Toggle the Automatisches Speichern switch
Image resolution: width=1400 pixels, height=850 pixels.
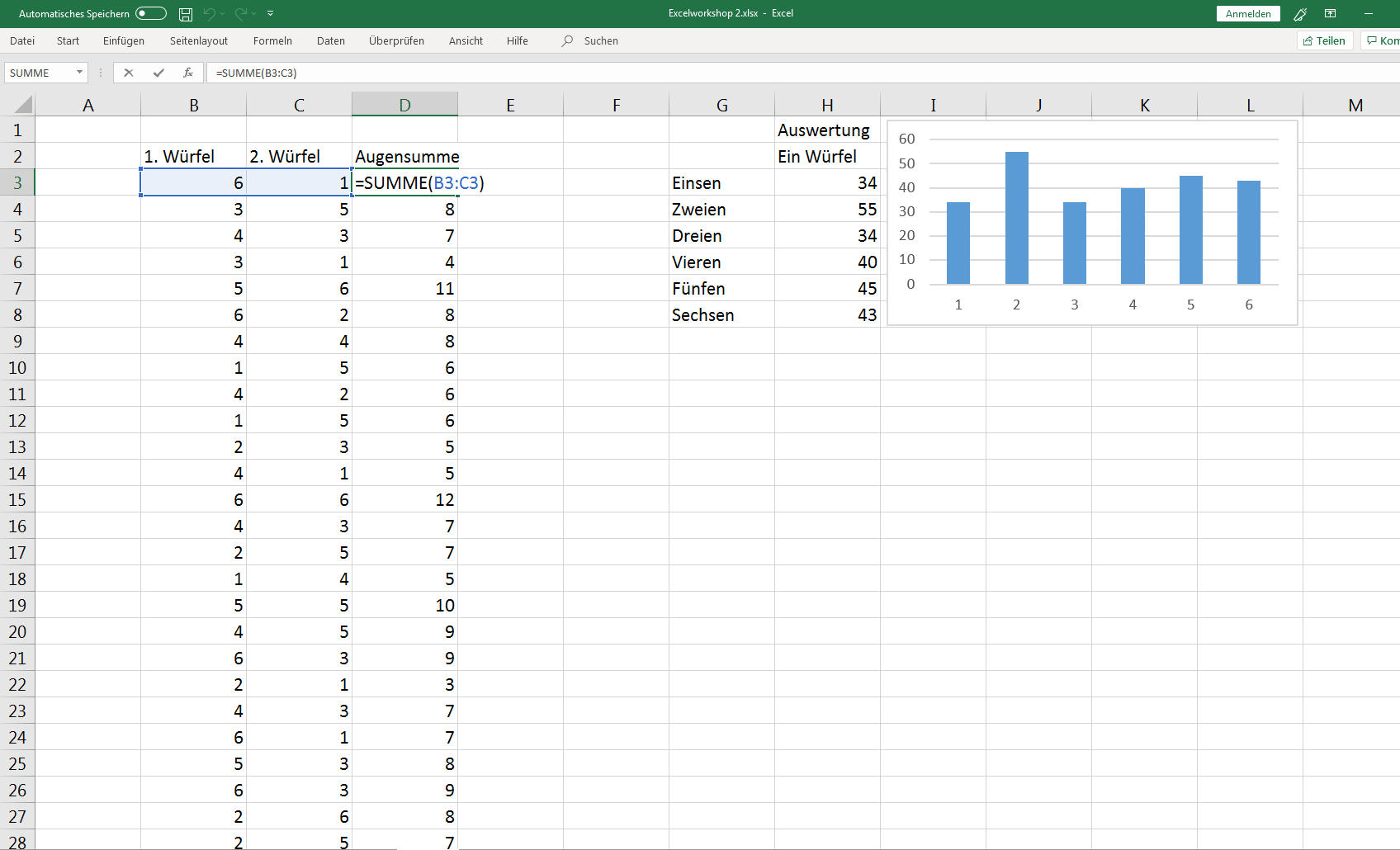[x=151, y=13]
